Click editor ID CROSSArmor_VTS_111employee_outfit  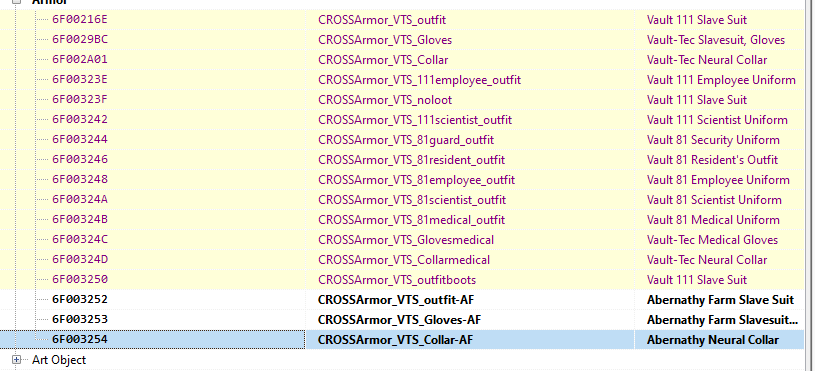(x=419, y=80)
